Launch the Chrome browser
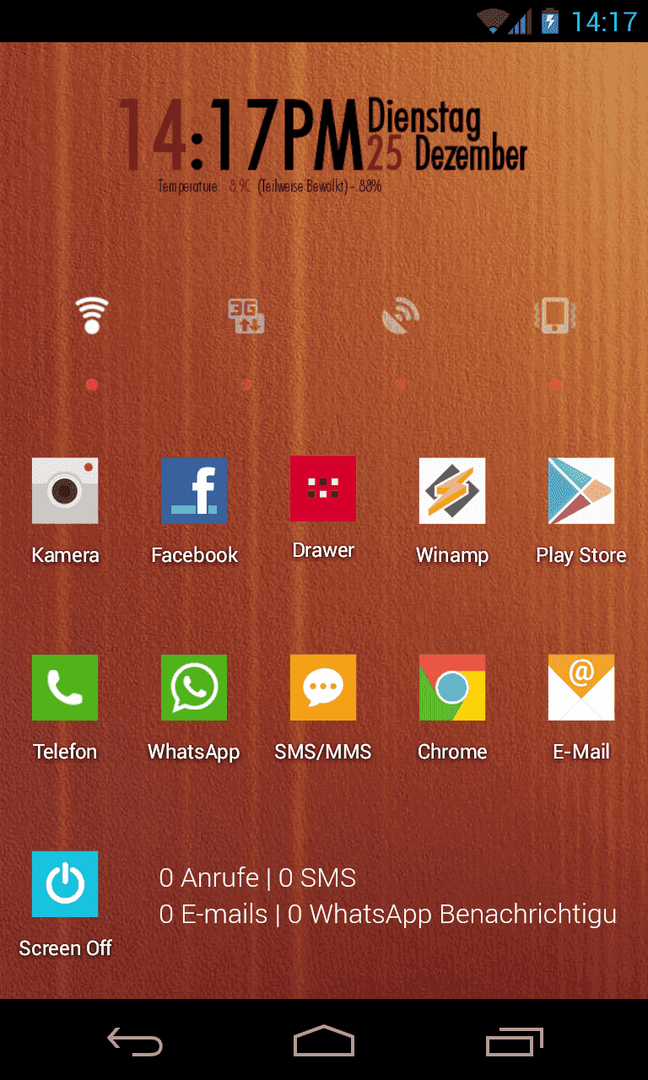 coord(452,687)
